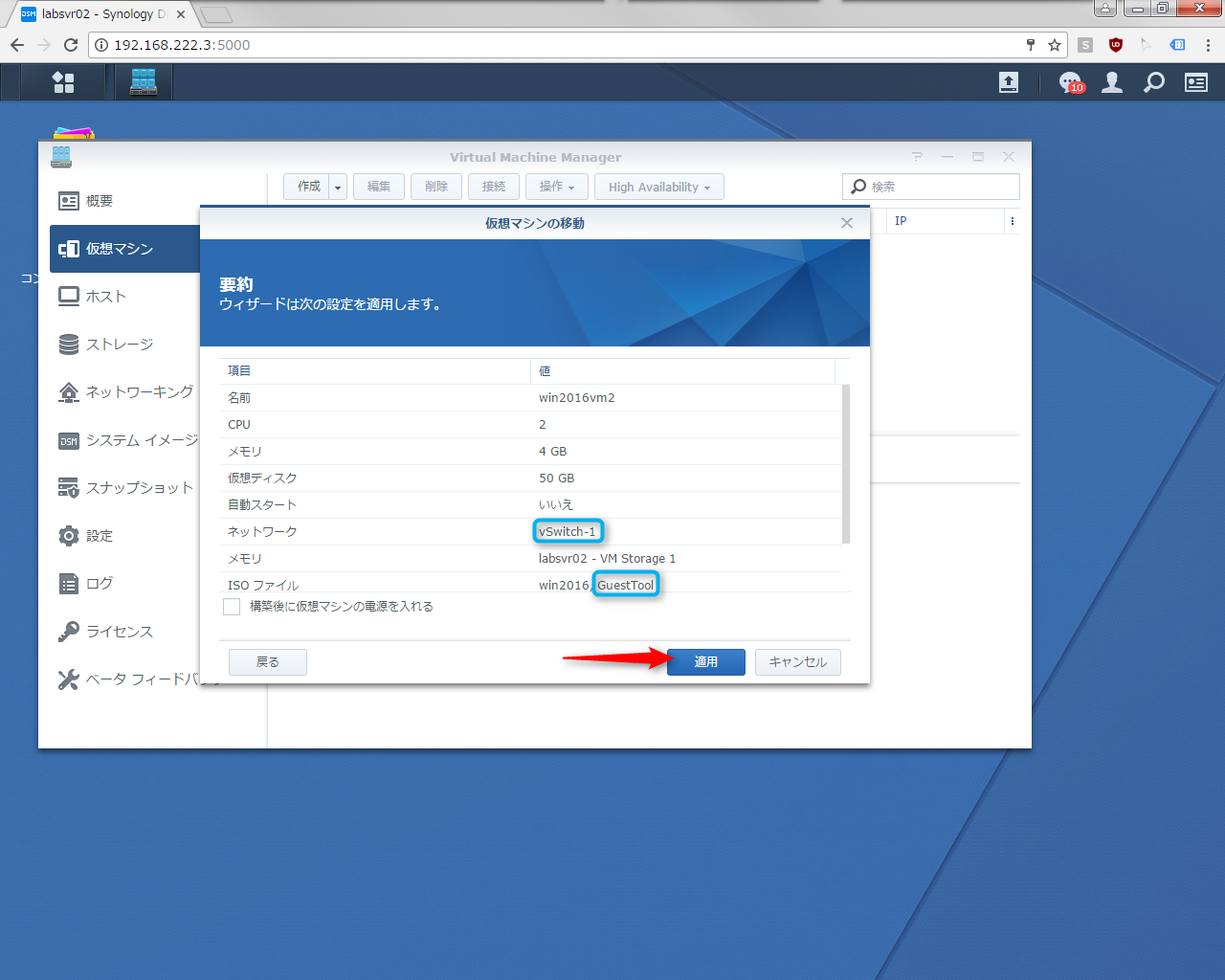Close the 仮想マシンの移動 dialog

(847, 223)
